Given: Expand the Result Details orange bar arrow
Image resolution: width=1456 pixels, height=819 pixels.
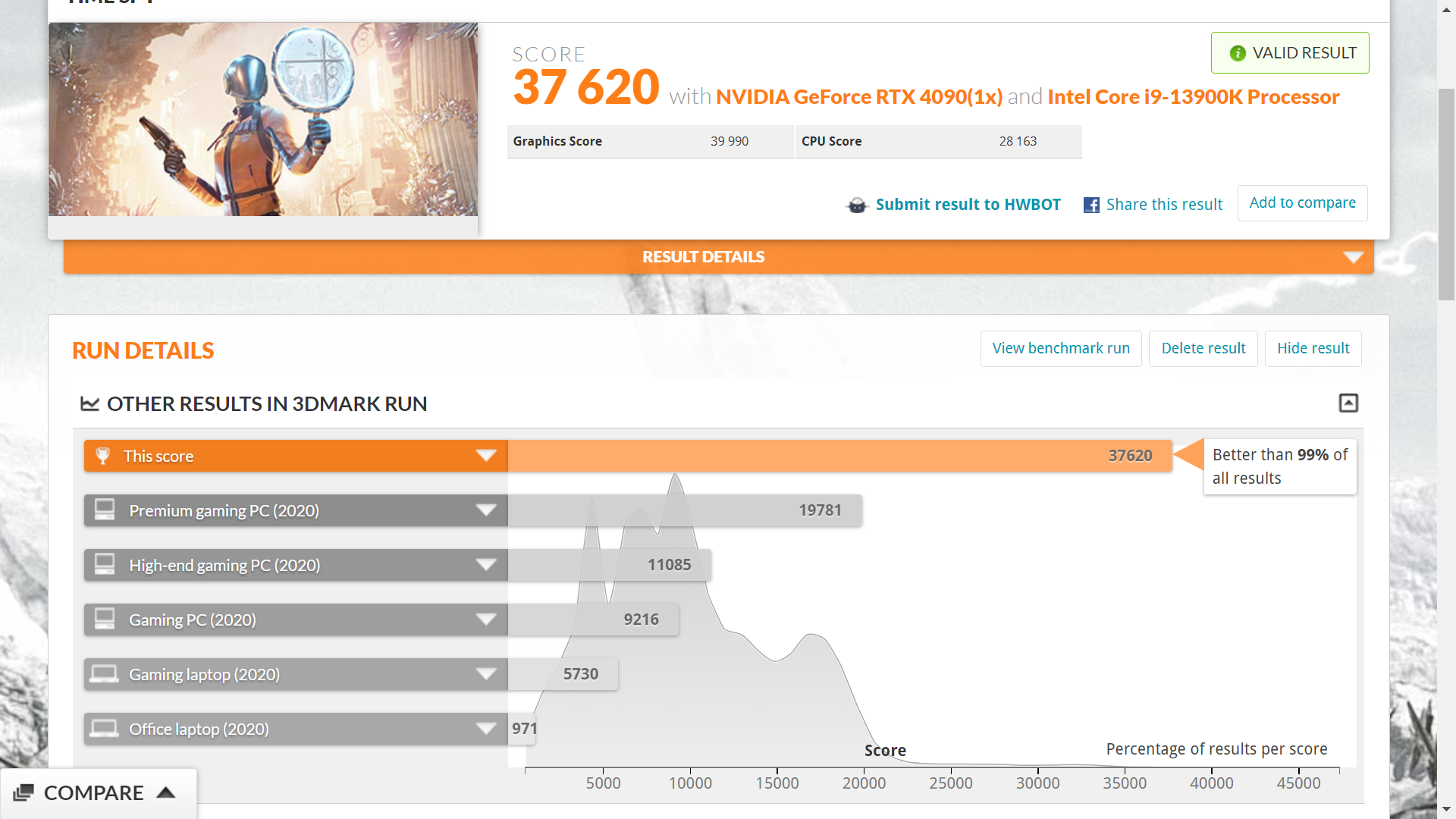Looking at the screenshot, I should point(1354,257).
